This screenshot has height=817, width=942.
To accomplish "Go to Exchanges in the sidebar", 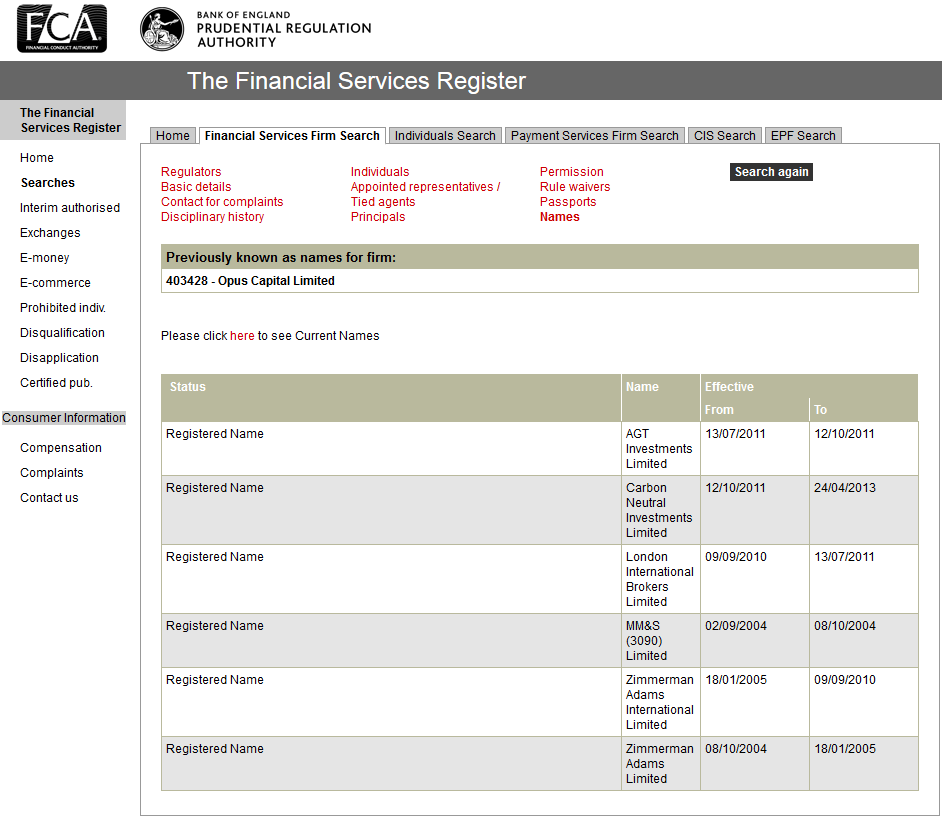I will click(50, 232).
